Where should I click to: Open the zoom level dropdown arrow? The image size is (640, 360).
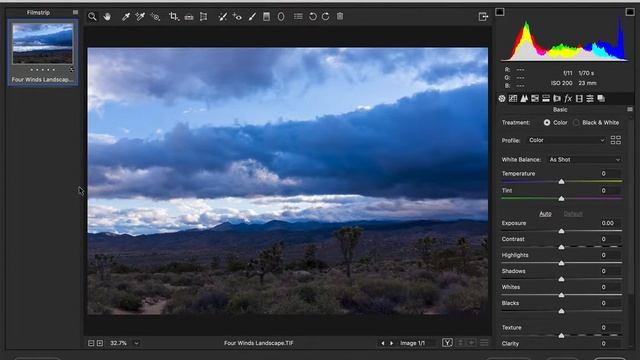point(136,343)
